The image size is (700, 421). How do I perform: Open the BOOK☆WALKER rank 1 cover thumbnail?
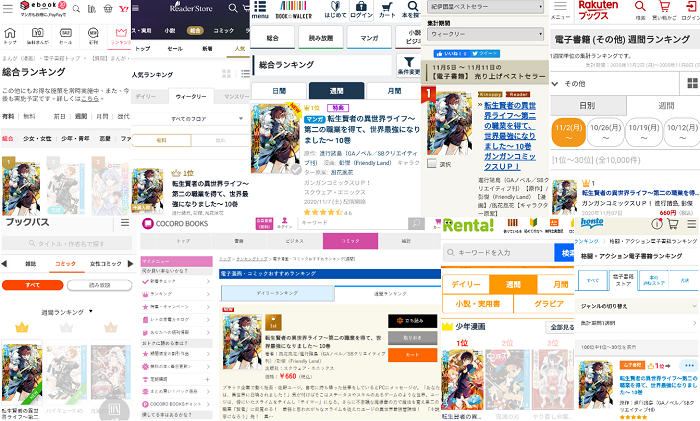(x=275, y=139)
